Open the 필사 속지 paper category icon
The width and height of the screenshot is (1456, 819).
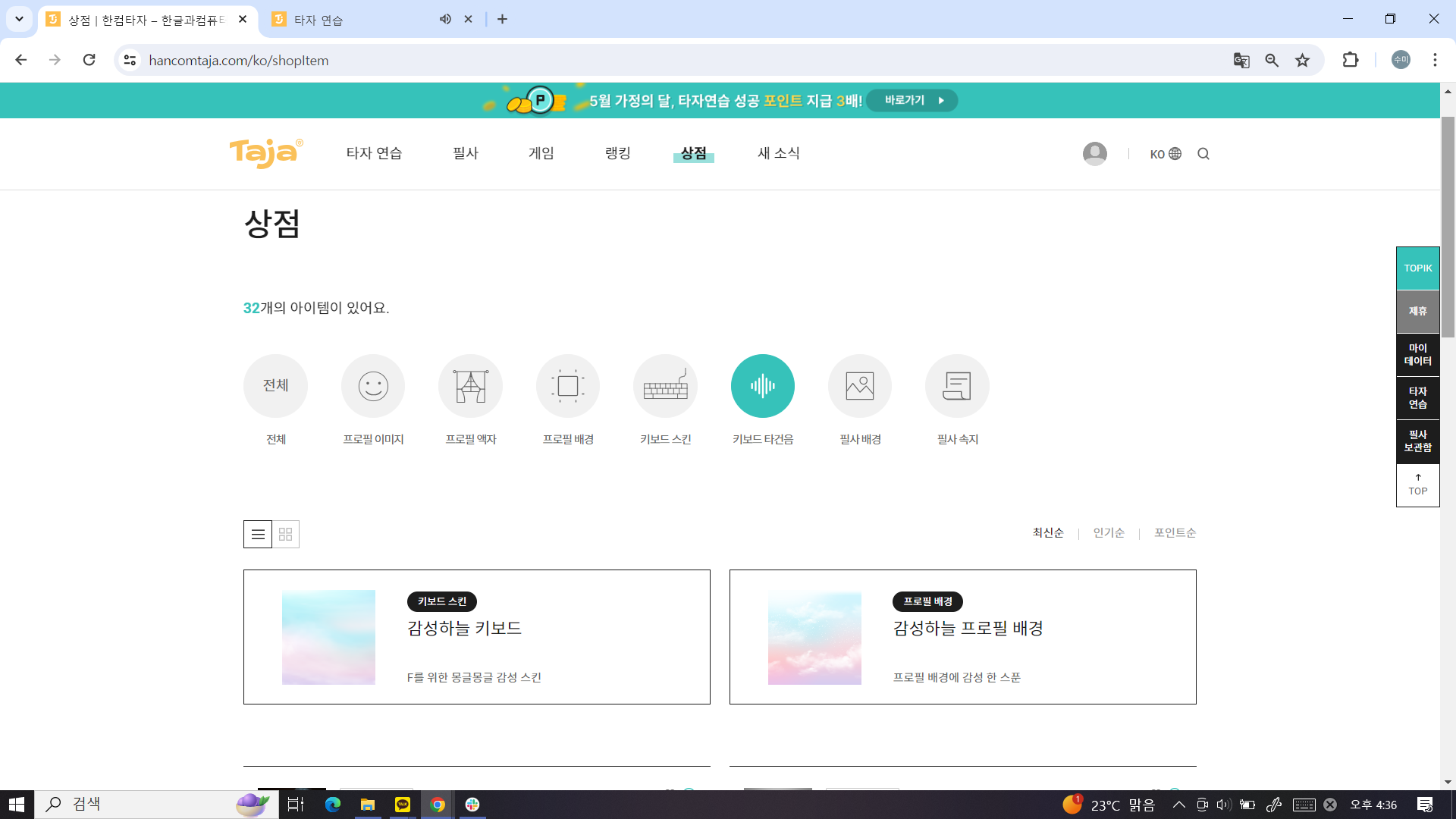click(957, 386)
